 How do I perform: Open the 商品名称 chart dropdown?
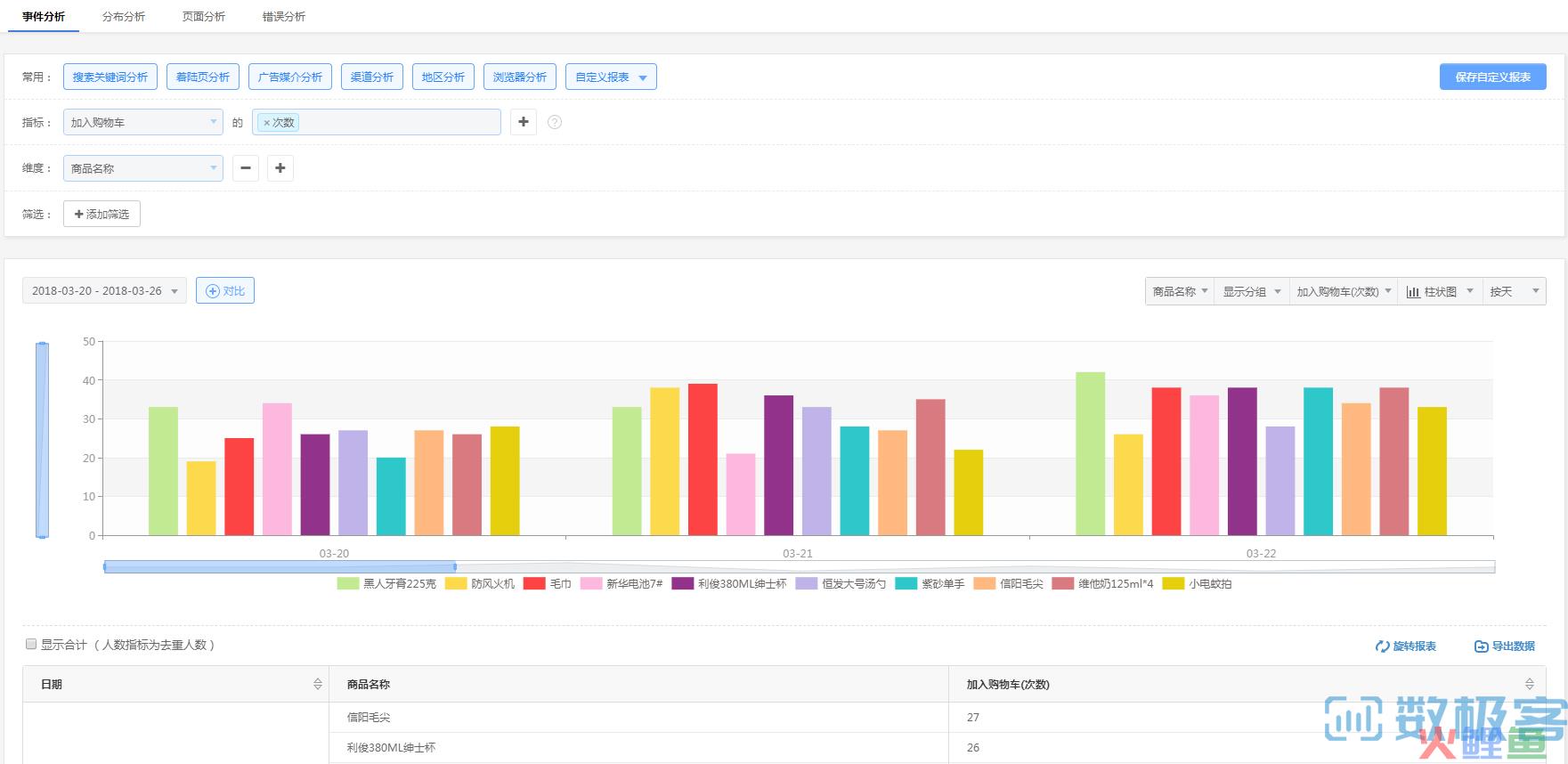tap(1180, 291)
